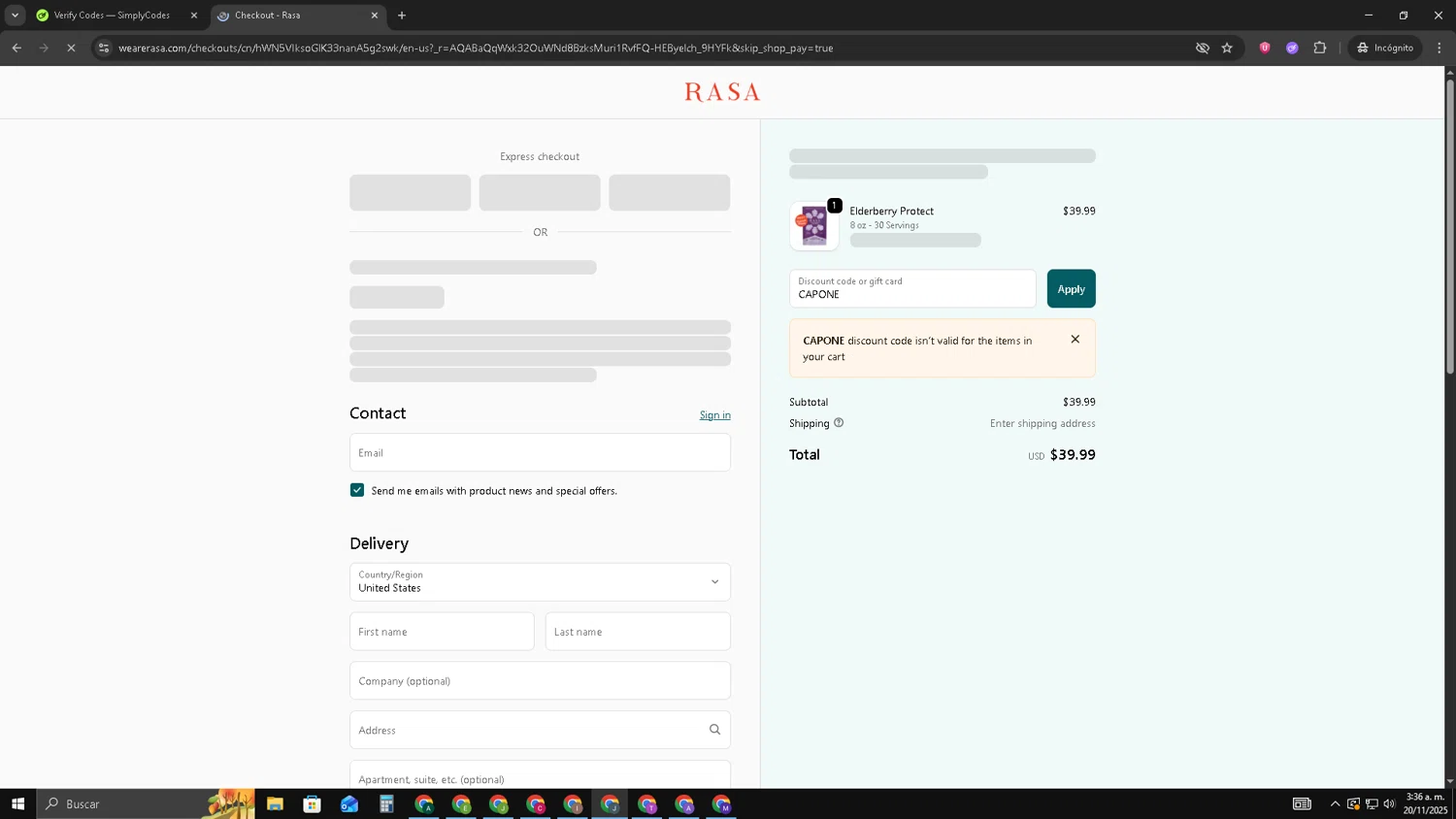Go back to previous page
The width and height of the screenshot is (1456, 819).
17,48
